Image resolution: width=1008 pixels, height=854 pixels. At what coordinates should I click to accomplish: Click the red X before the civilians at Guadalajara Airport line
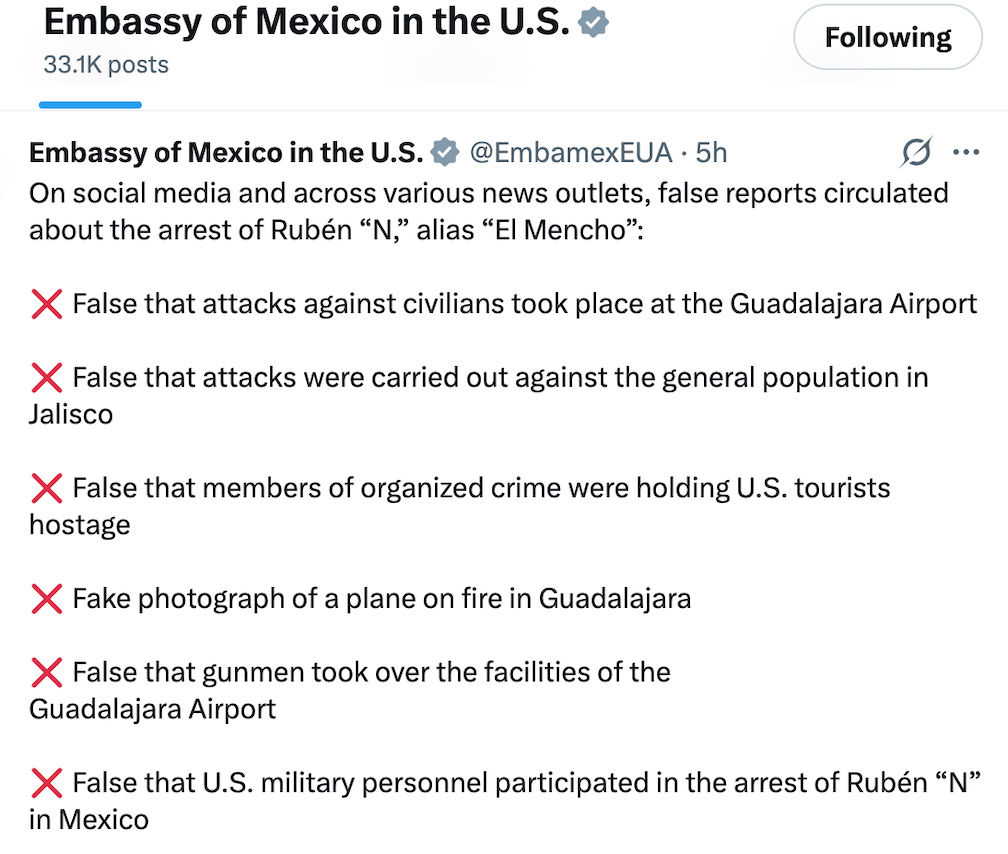click(47, 304)
